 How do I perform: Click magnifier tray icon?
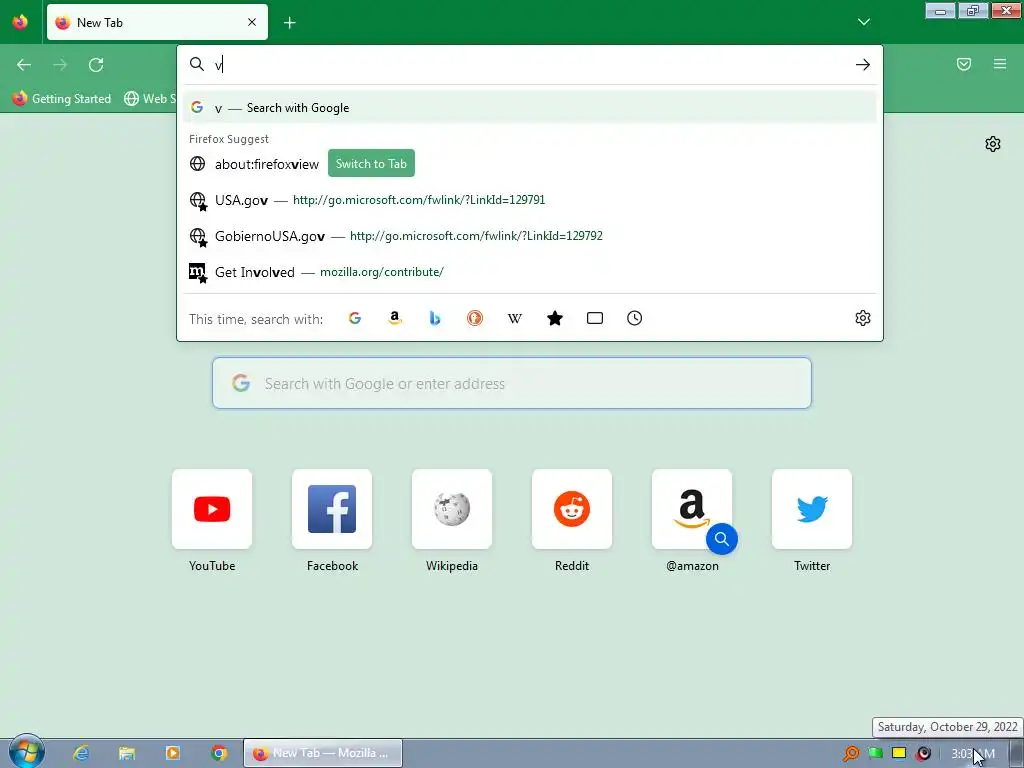tap(851, 754)
